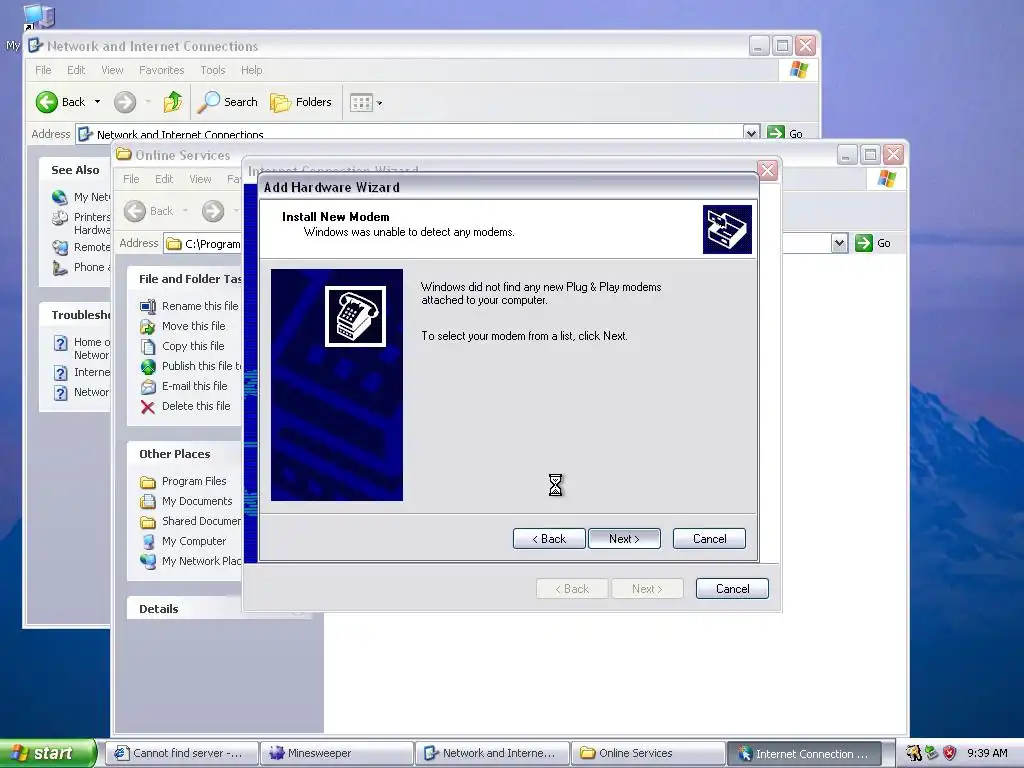Open the View menu in Network and Internet Connections
Screen dimensions: 1024x768
click(x=112, y=70)
